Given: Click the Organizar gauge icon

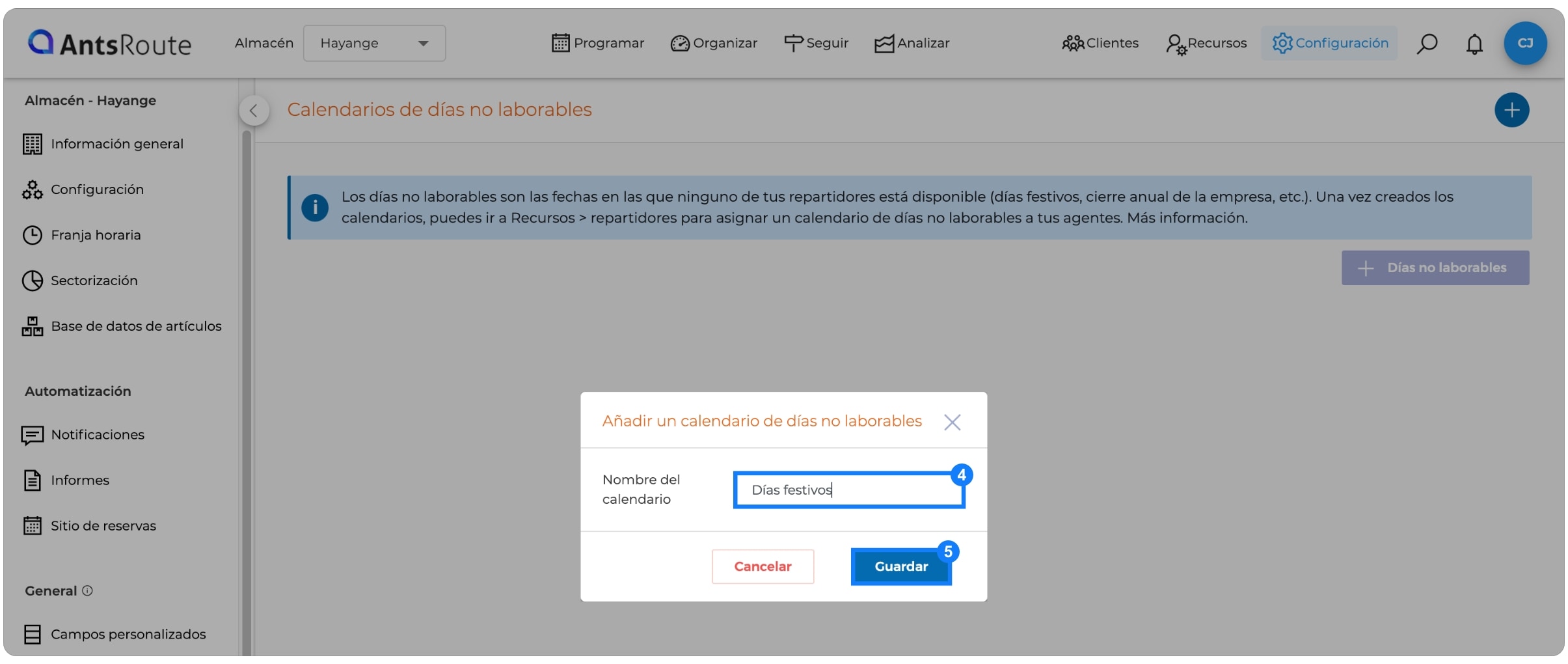Looking at the screenshot, I should [680, 44].
